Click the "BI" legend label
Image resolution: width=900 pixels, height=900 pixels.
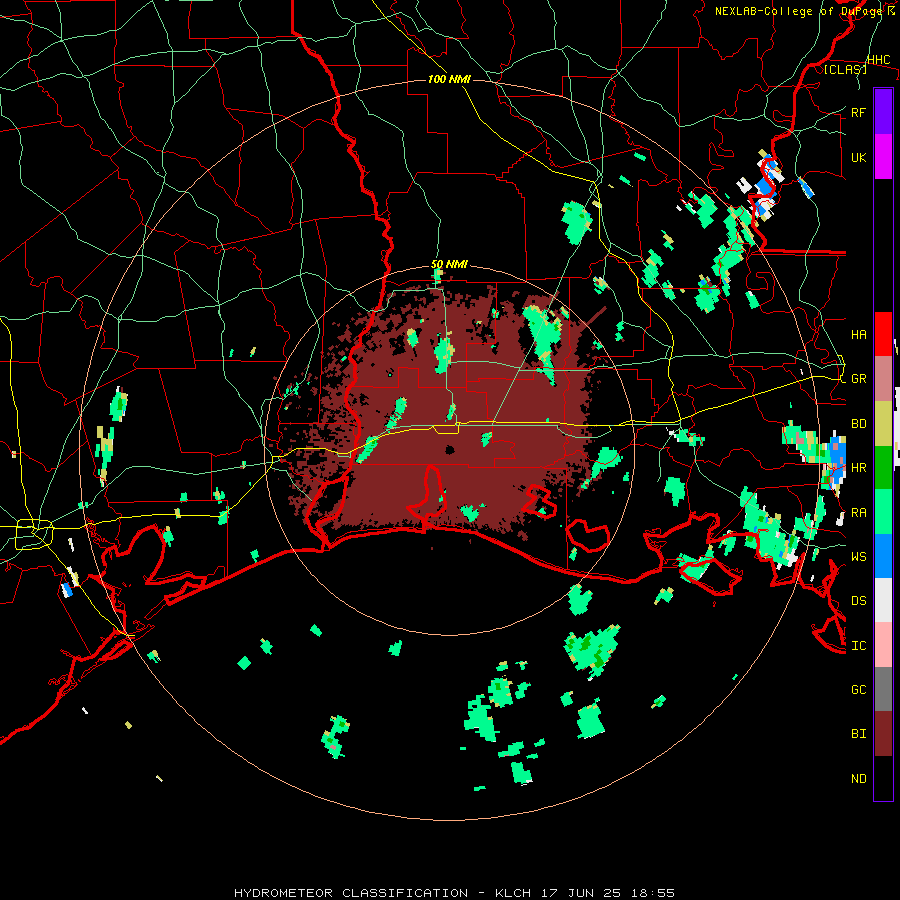pyautogui.click(x=858, y=734)
